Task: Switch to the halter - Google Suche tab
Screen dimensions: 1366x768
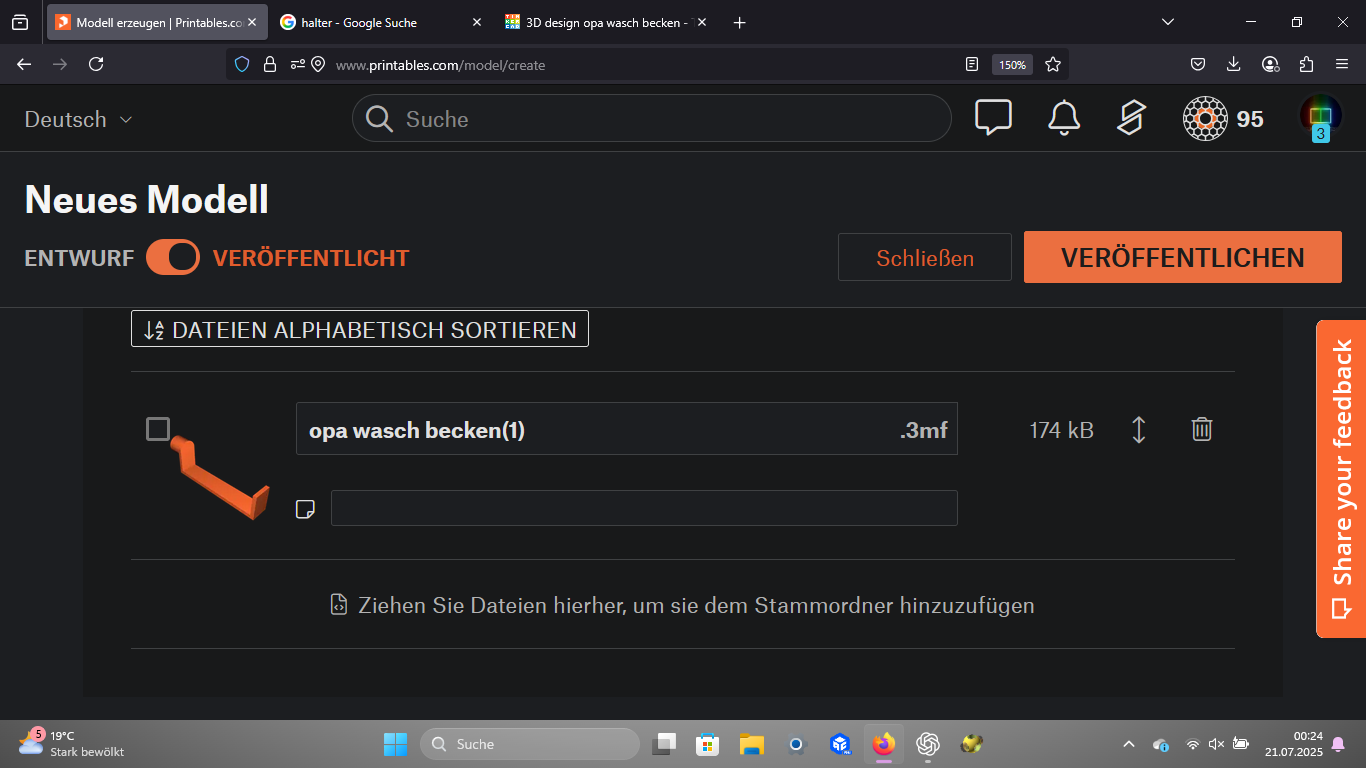Action: (x=381, y=22)
